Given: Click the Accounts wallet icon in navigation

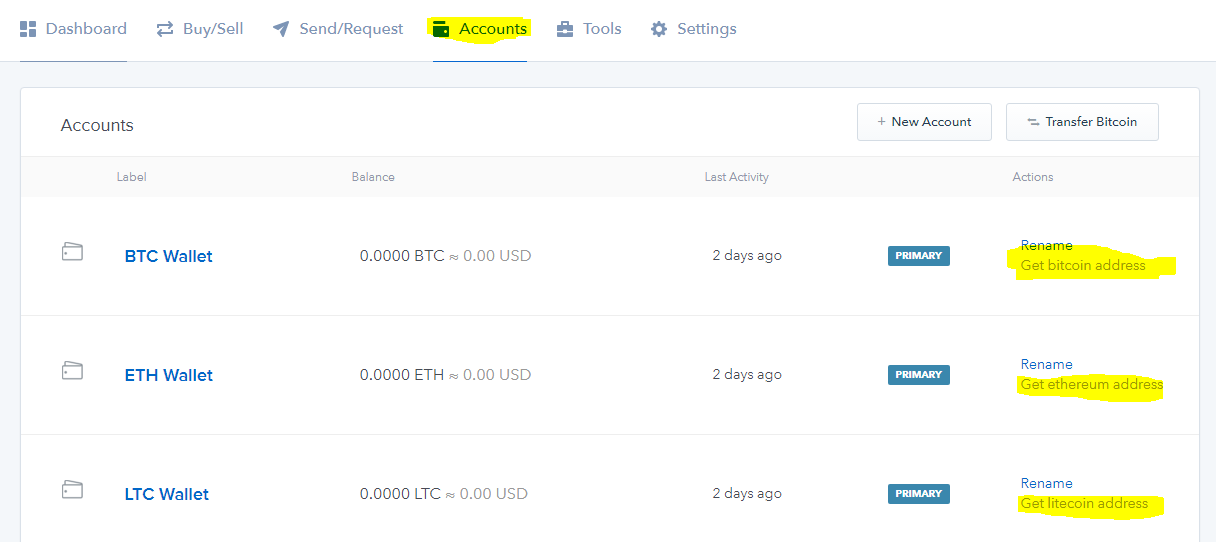Looking at the screenshot, I should (x=441, y=29).
